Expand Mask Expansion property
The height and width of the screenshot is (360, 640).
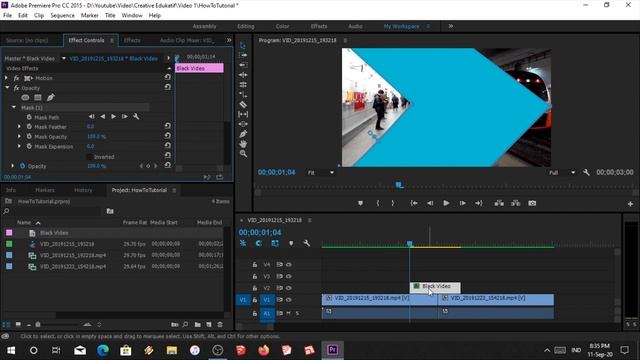pos(19,146)
